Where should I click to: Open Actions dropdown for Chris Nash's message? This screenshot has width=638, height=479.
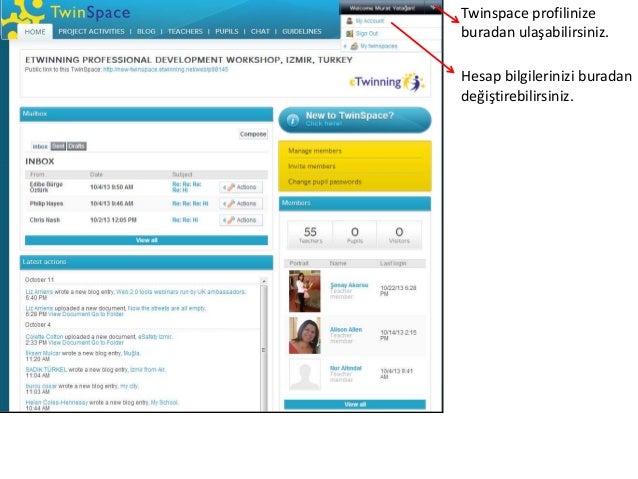pos(241,220)
